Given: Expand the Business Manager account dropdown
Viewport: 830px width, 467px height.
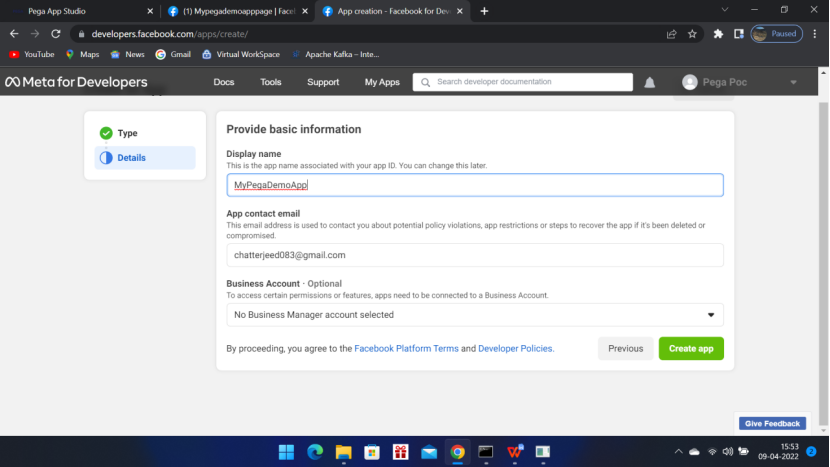Looking at the screenshot, I should click(475, 315).
